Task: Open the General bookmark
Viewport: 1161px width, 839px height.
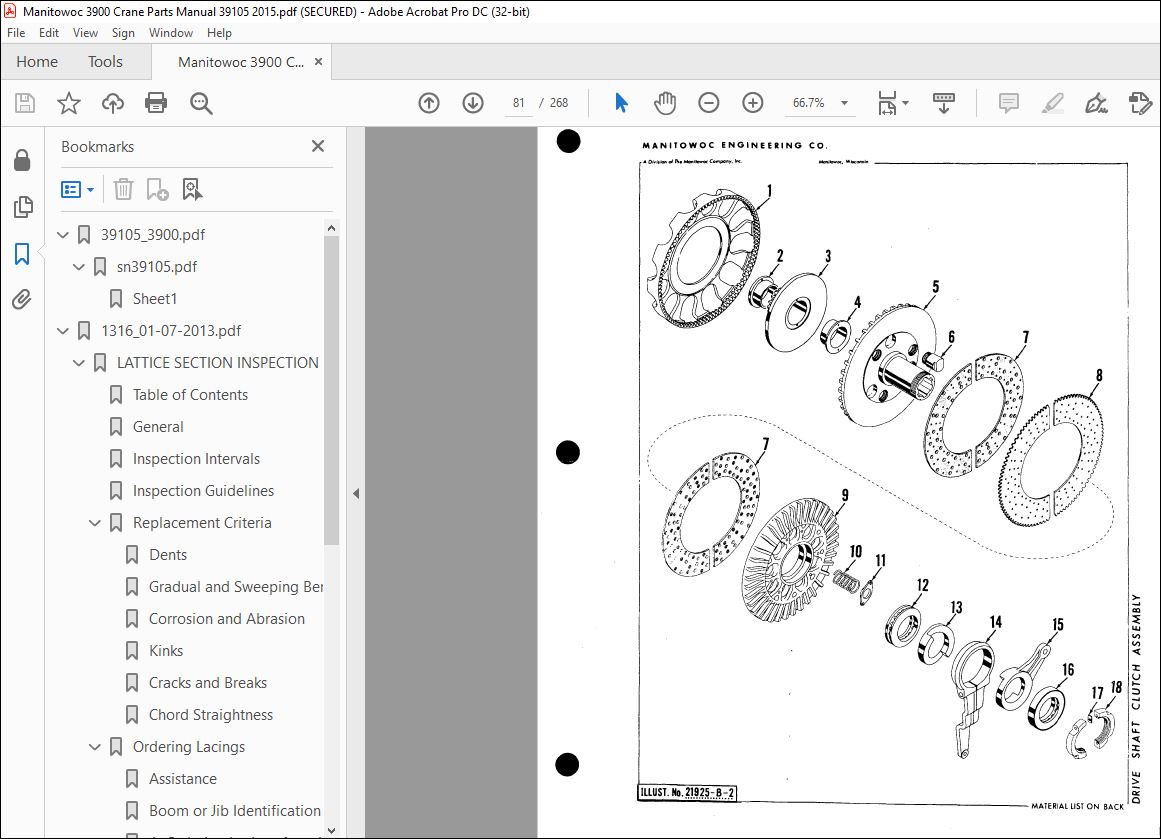Action: pos(158,427)
